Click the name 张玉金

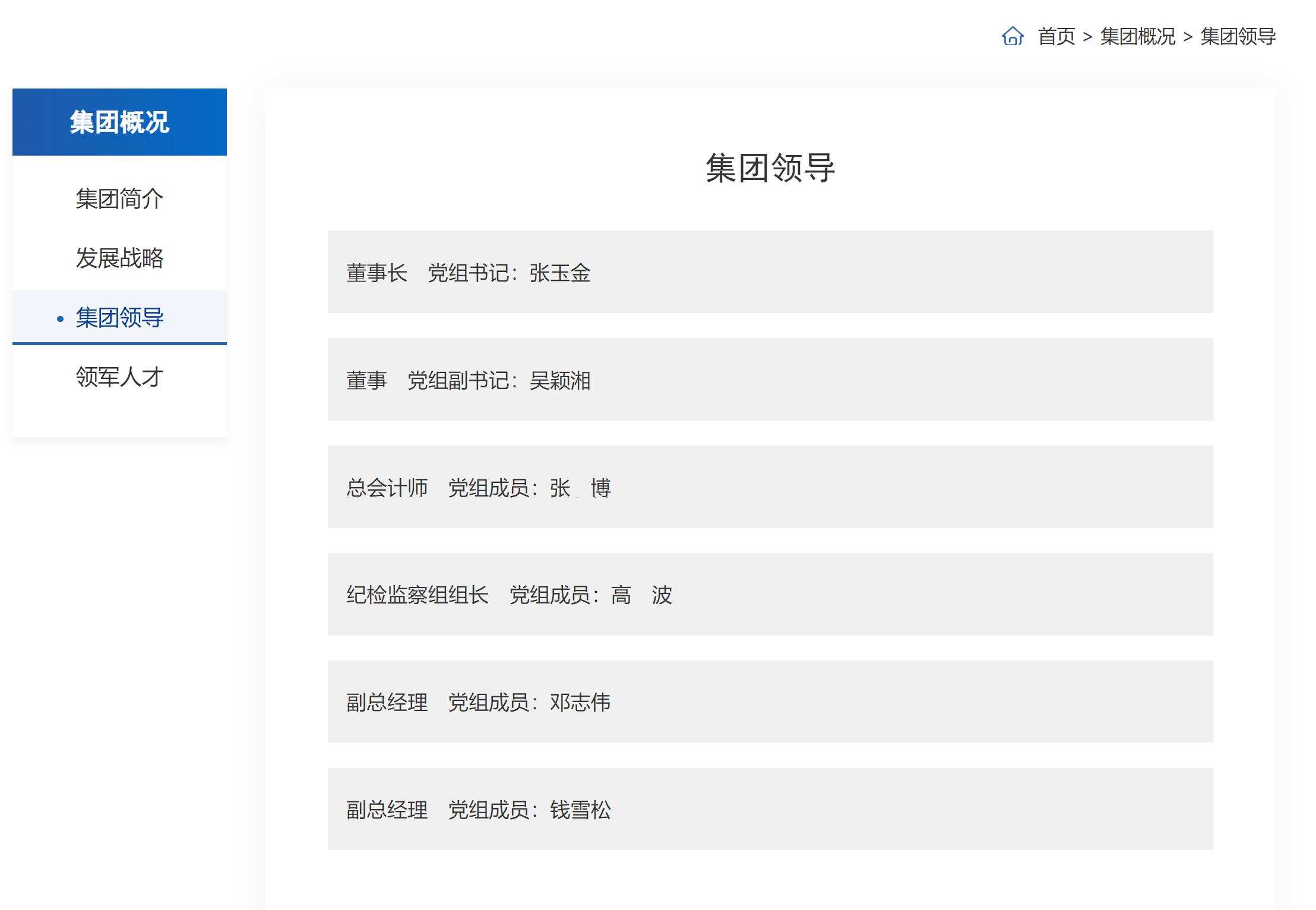559,273
